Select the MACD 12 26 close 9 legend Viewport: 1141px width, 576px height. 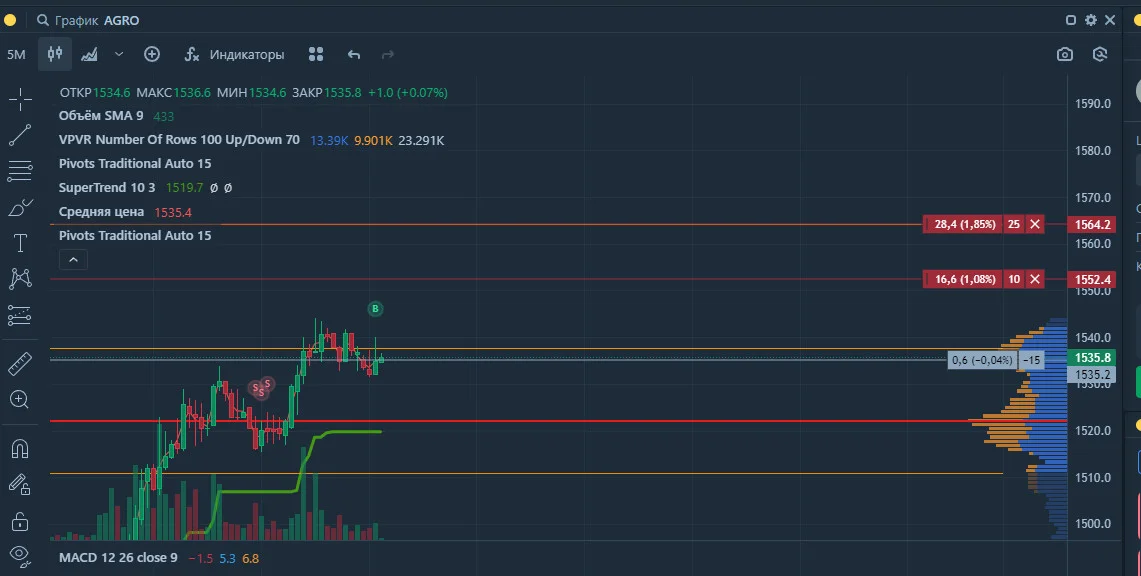(118, 558)
